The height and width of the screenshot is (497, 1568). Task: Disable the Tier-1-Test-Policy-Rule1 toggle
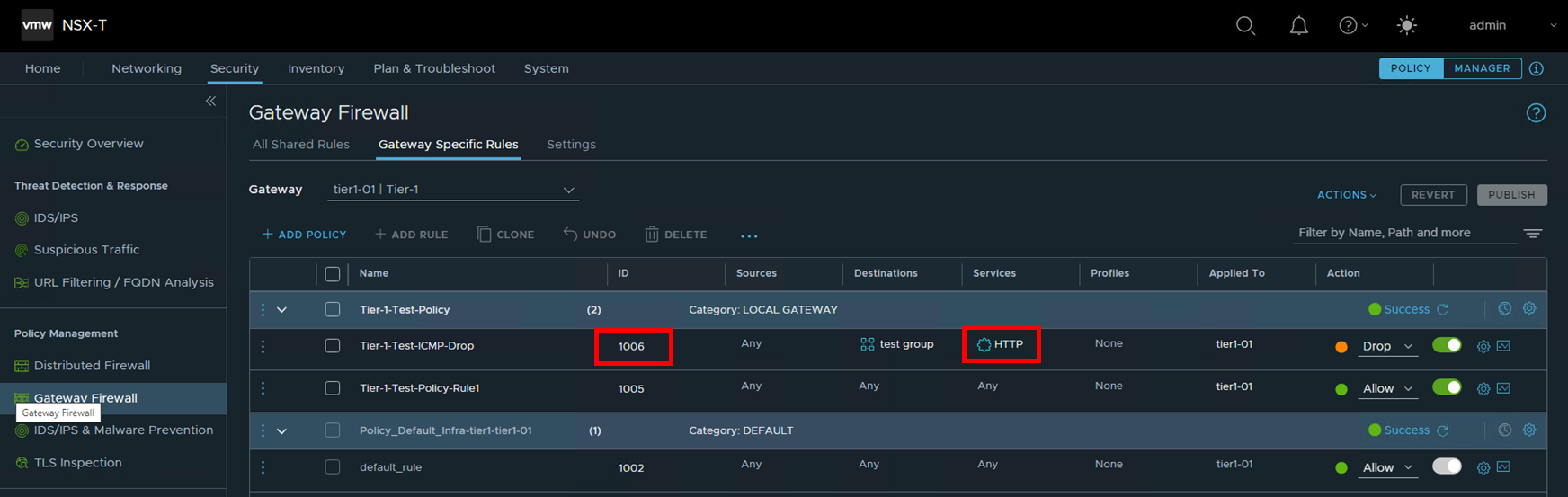1447,387
